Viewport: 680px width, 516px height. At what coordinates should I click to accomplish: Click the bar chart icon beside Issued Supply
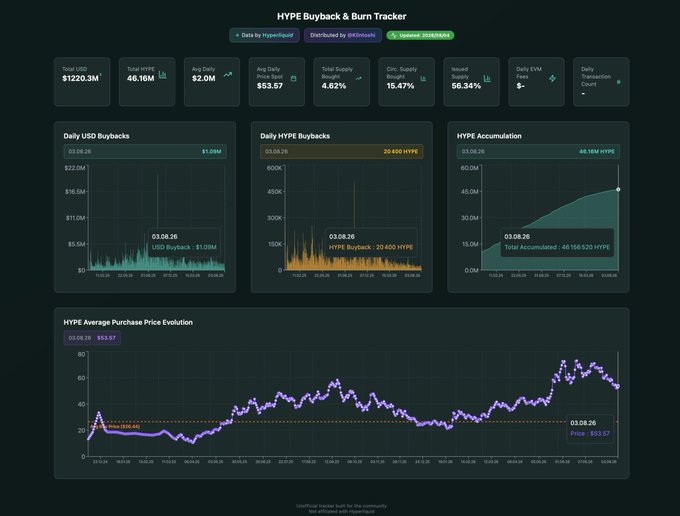487,78
